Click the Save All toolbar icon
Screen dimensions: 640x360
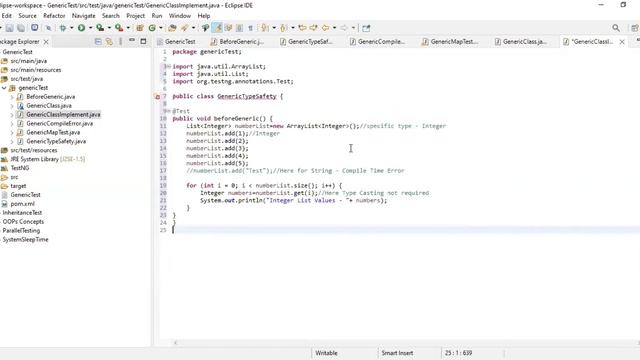pos(21,28)
